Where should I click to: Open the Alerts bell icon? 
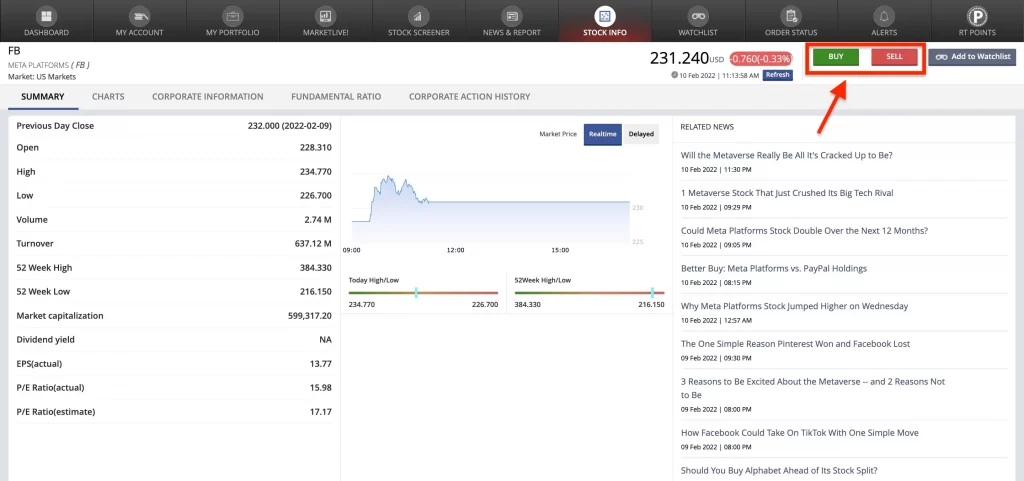coord(884,16)
